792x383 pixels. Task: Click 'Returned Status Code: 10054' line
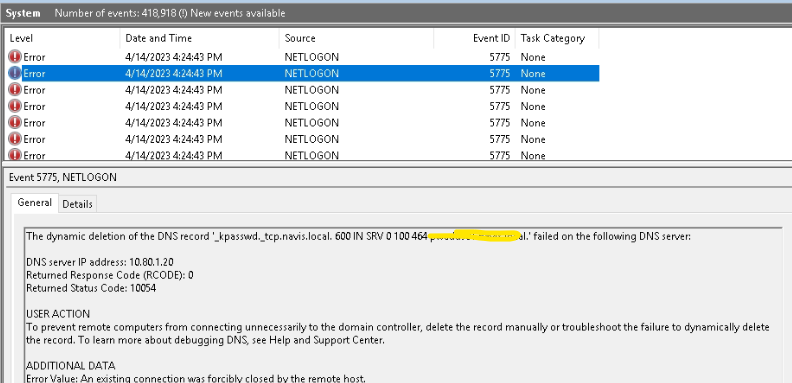[91, 289]
